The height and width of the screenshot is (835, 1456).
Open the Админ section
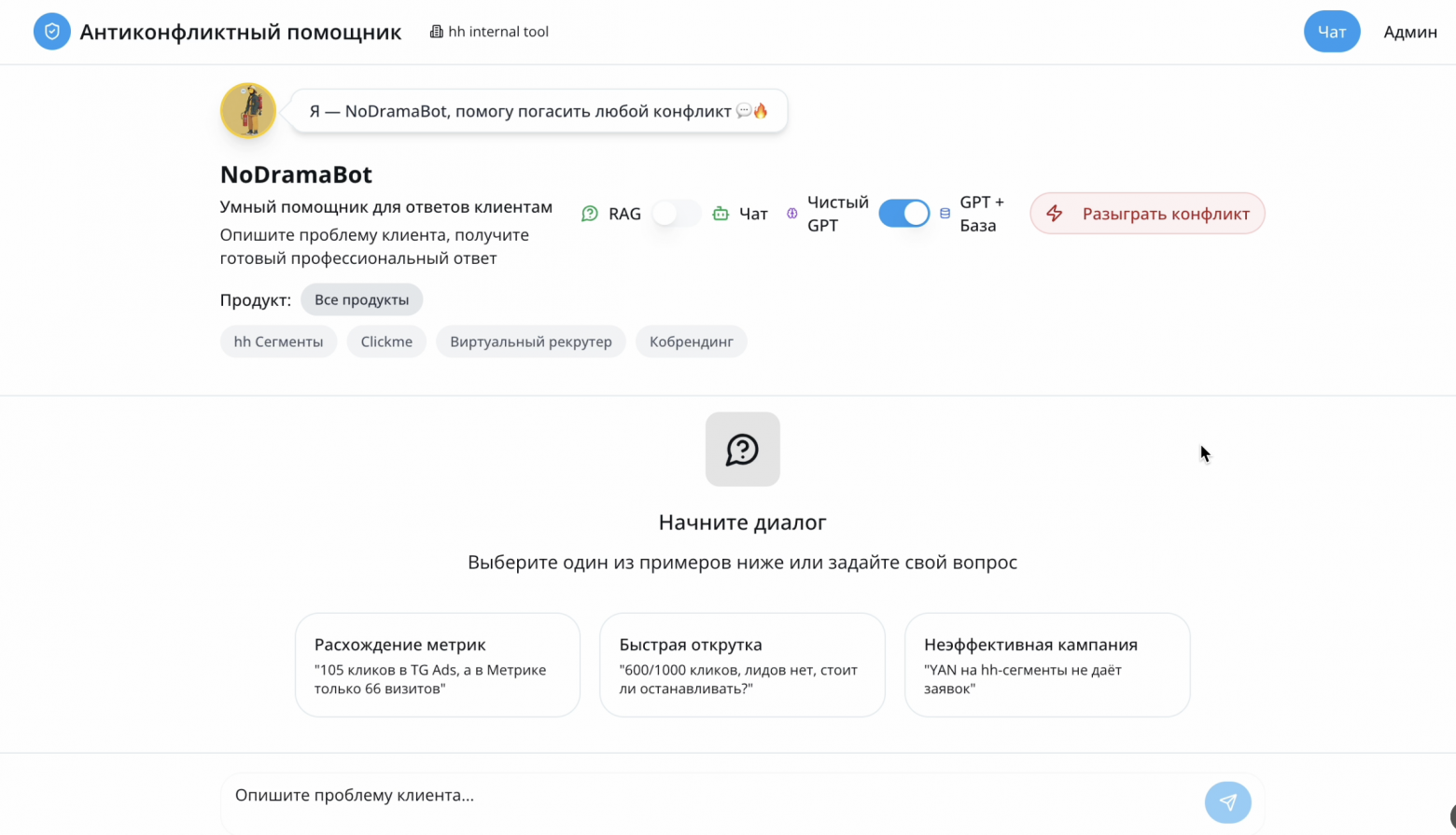(x=1409, y=32)
